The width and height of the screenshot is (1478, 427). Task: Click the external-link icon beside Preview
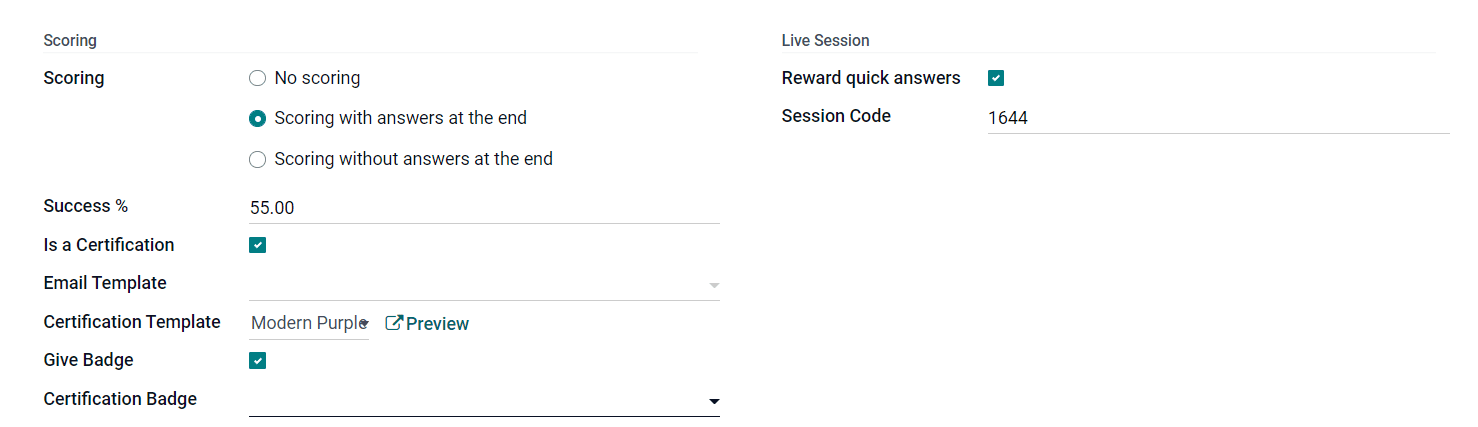[x=393, y=323]
